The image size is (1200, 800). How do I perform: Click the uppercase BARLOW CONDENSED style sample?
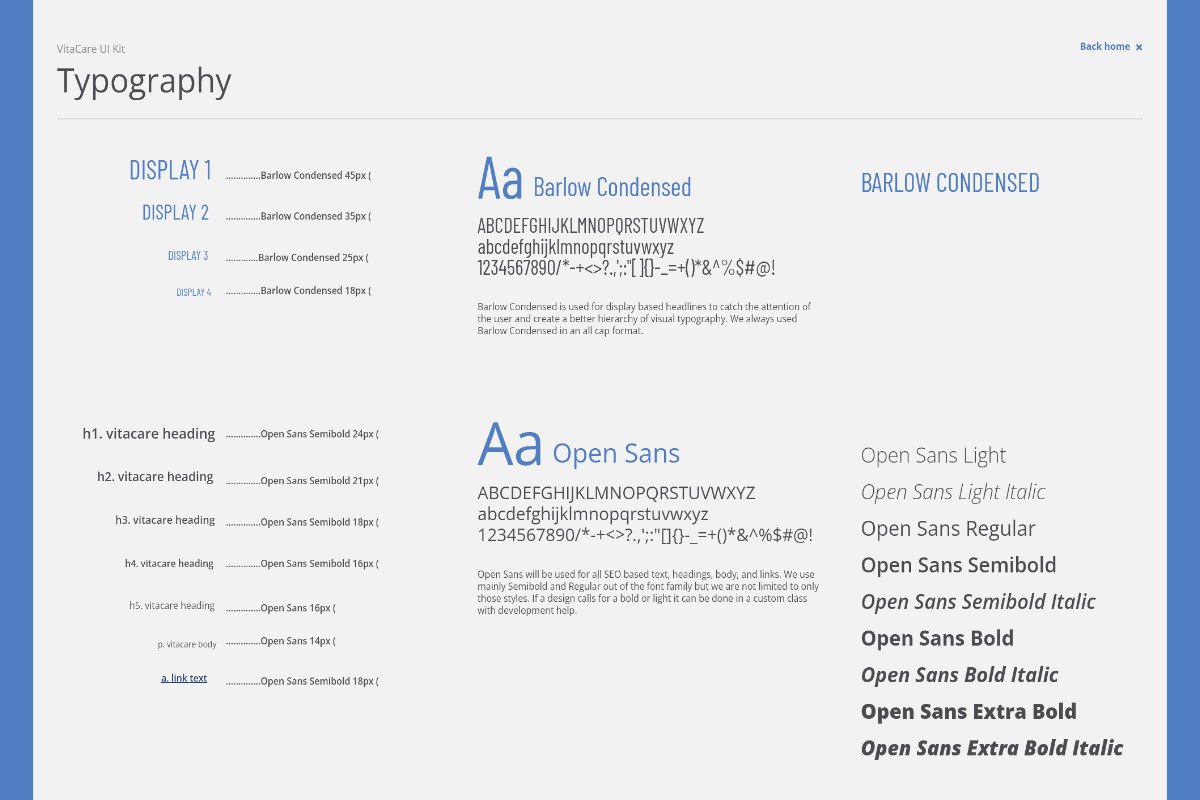(950, 183)
